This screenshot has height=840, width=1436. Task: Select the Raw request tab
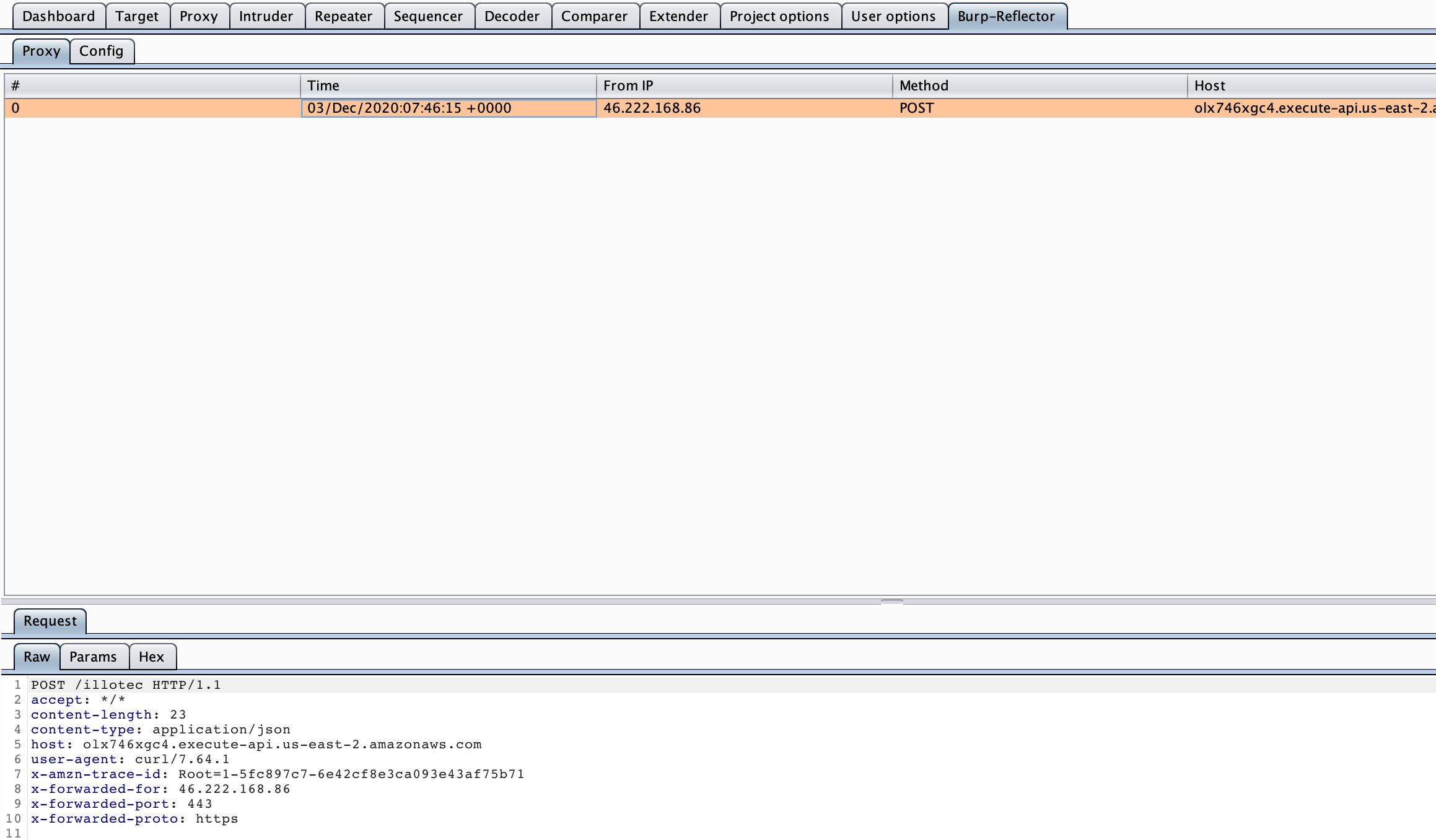(37, 657)
